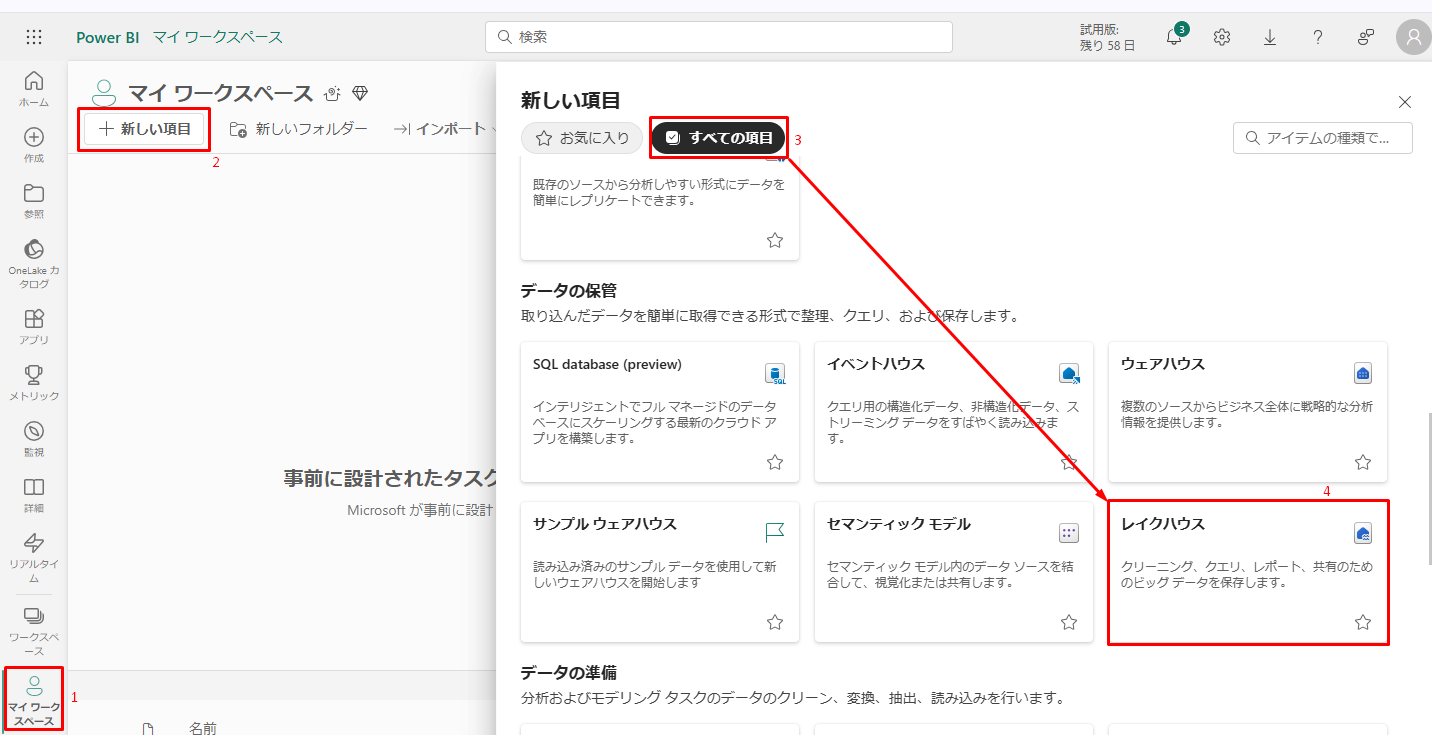The width and height of the screenshot is (1432, 735).
Task: Click the Lakehouse (レイクハウス) card icon
Action: point(1362,533)
